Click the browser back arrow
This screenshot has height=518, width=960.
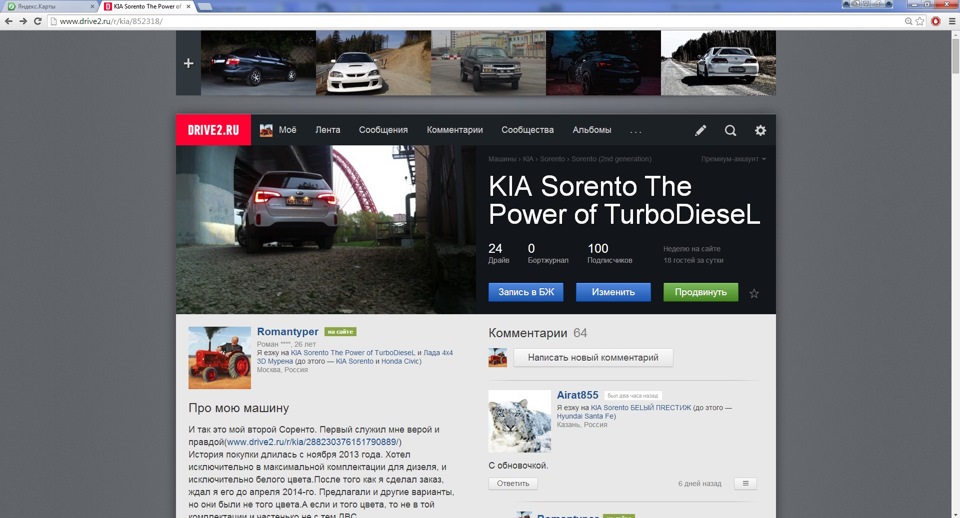click(x=9, y=21)
